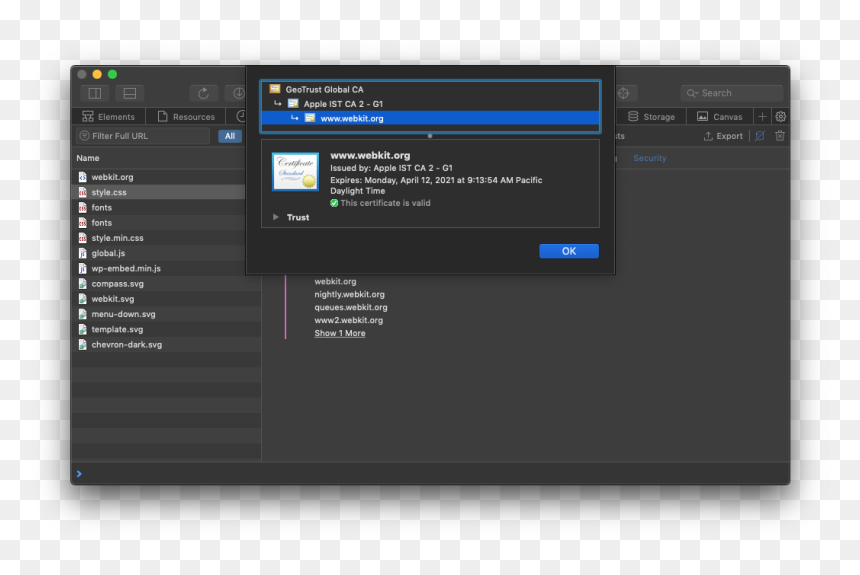
Task: Click the green zoom window button
Action: (x=112, y=74)
